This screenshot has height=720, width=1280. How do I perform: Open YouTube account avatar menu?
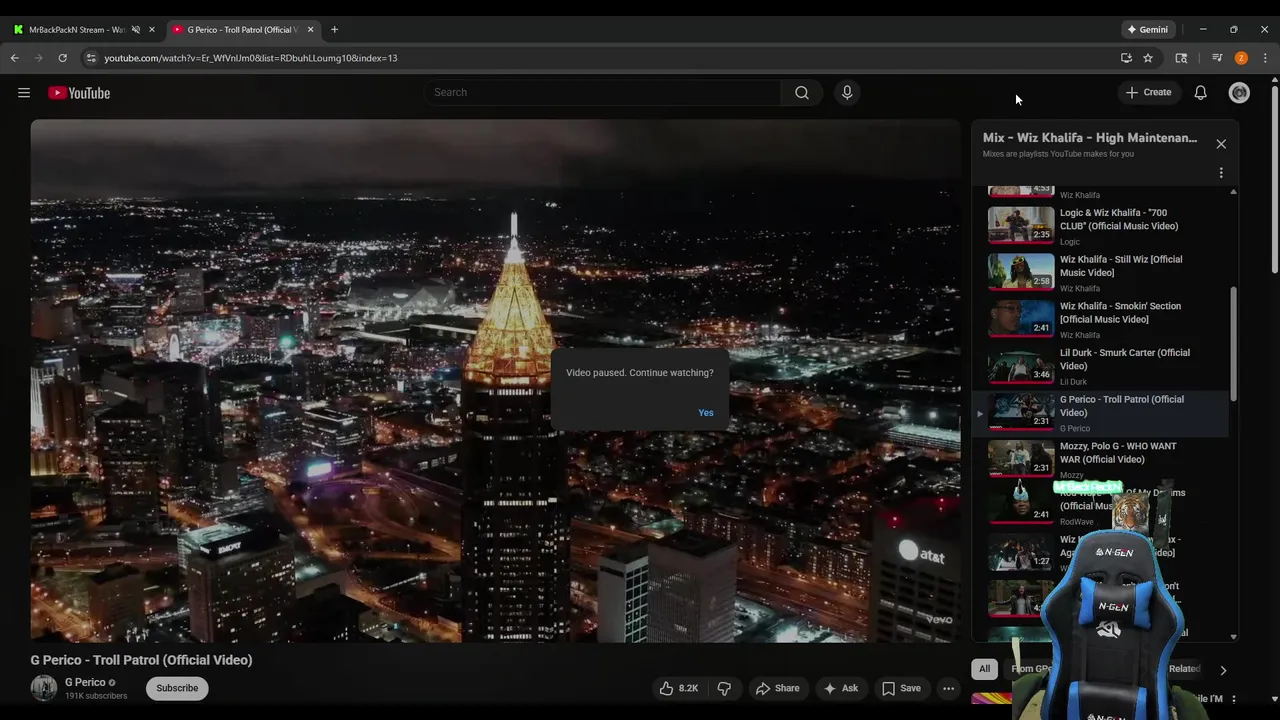point(1239,92)
